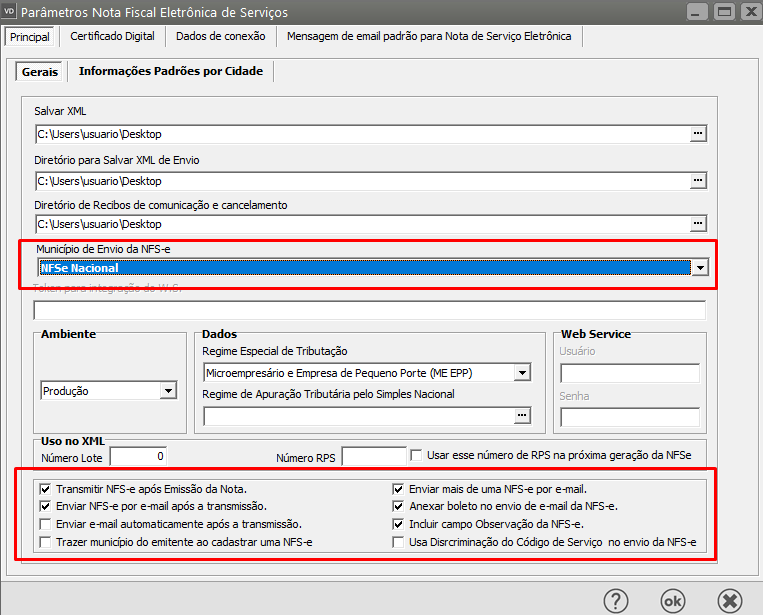Click the help question mark icon
This screenshot has width=763, height=615.
(616, 601)
